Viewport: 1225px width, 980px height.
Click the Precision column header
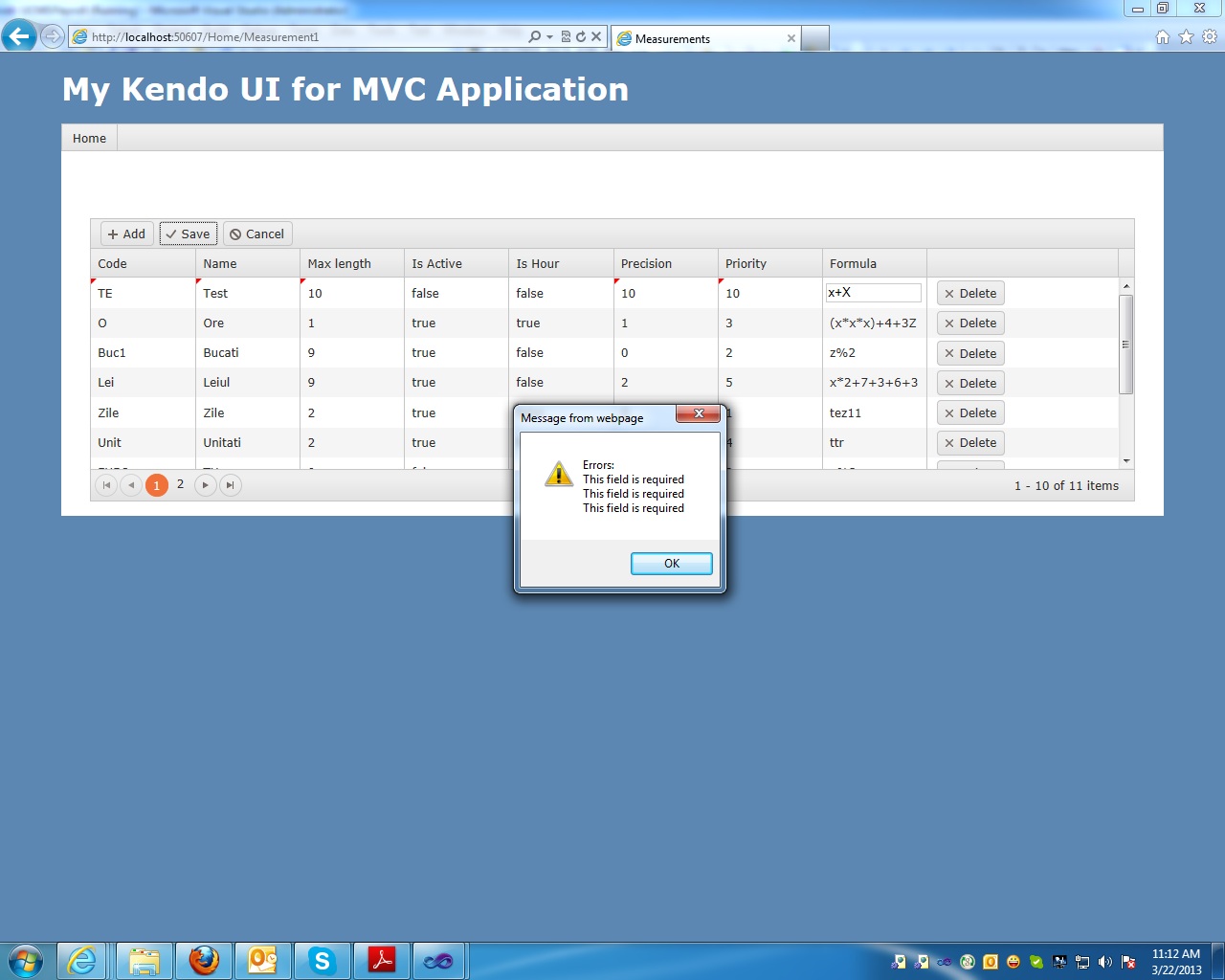point(665,263)
